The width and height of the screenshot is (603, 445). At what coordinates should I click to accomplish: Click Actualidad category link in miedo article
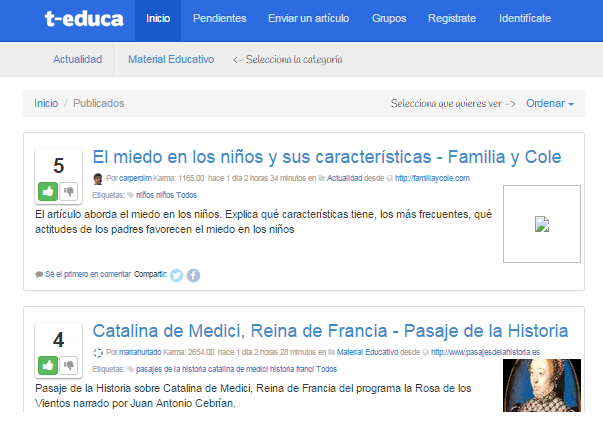coord(345,178)
